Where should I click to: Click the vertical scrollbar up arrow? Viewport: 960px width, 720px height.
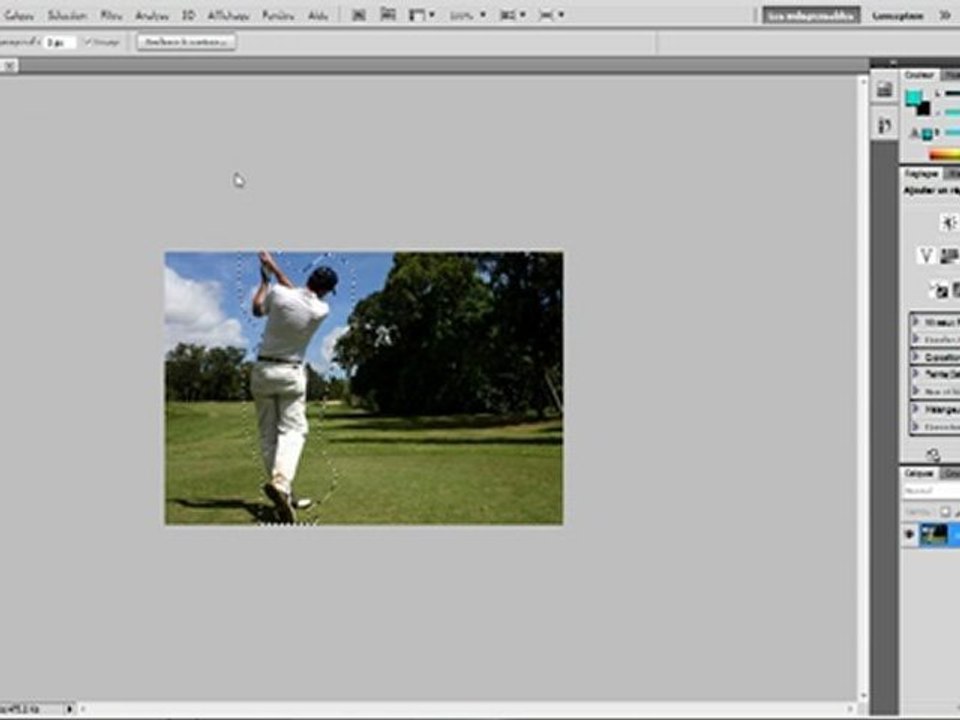[x=863, y=80]
